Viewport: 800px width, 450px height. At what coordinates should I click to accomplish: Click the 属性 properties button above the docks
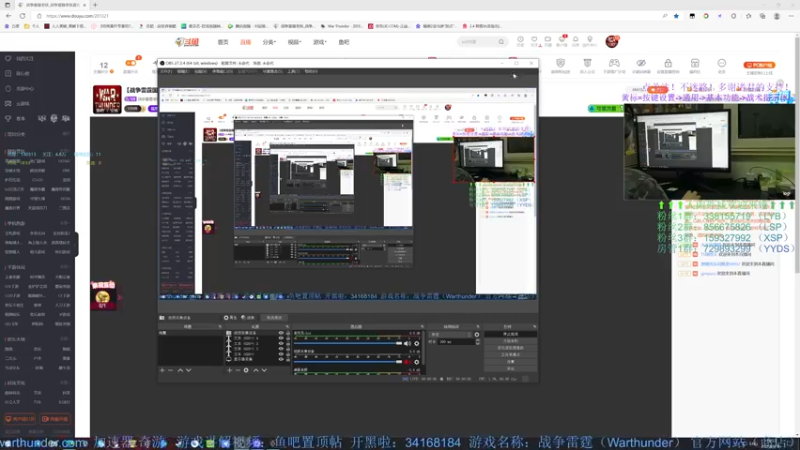[x=231, y=317]
